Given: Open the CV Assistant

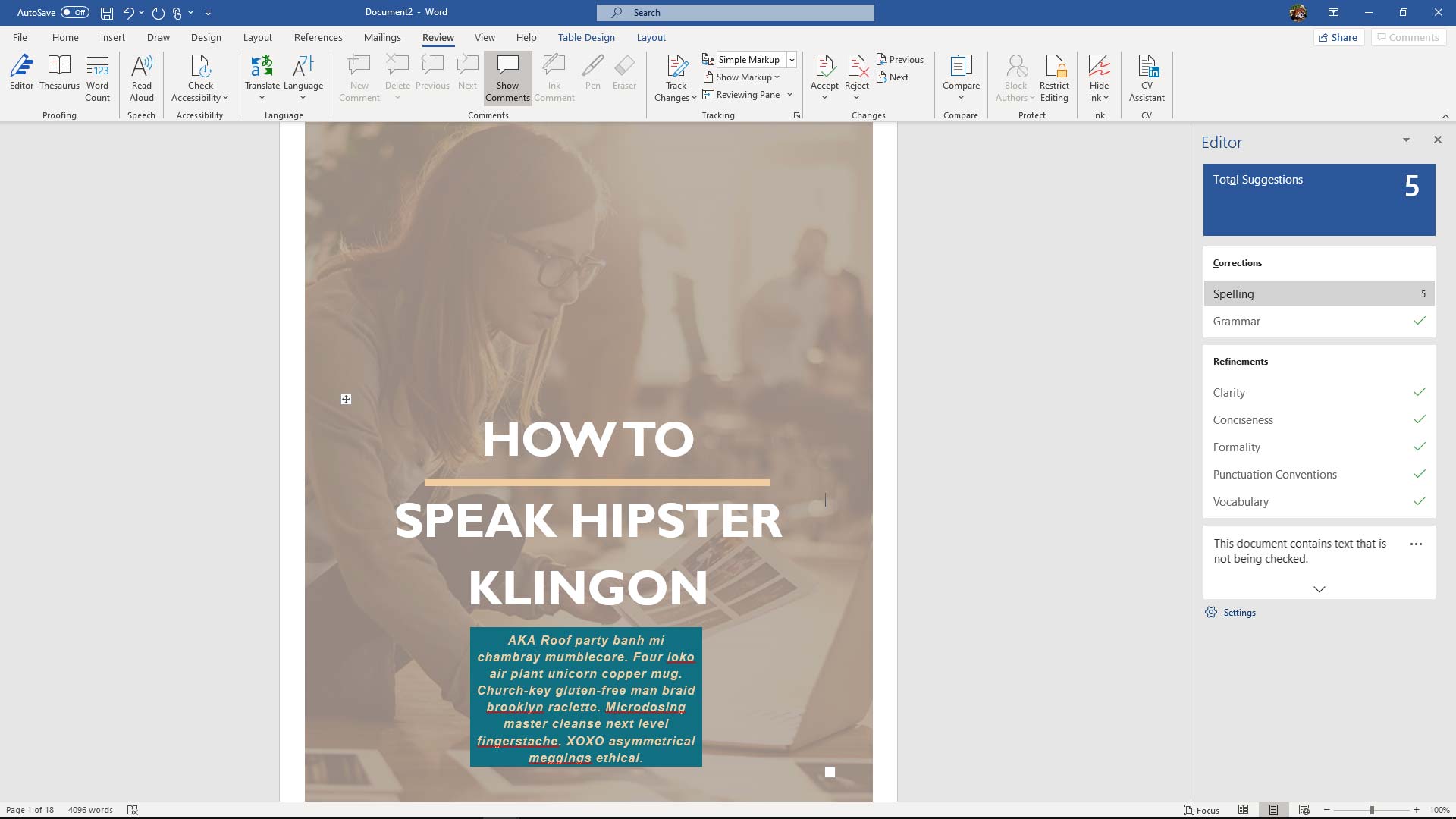Looking at the screenshot, I should 1147,78.
